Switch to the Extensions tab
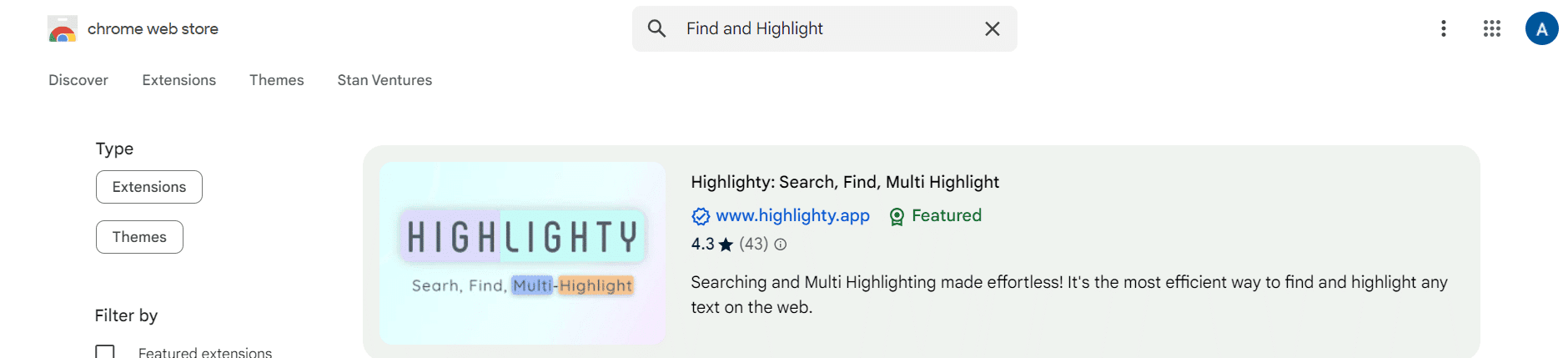This screenshot has height=358, width=1568. click(179, 80)
